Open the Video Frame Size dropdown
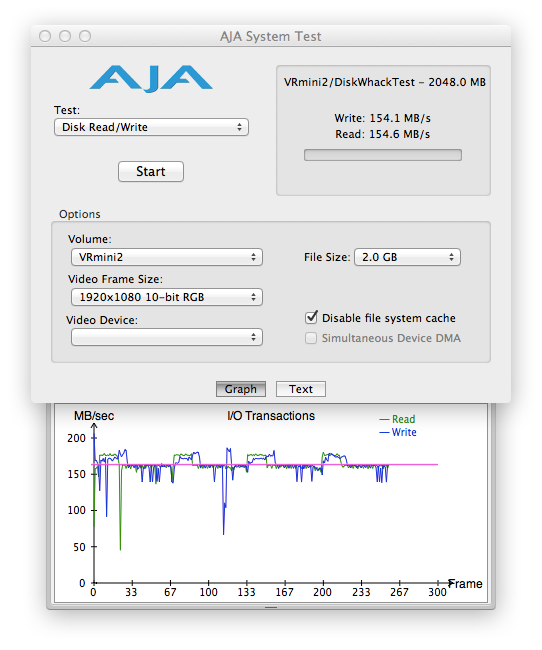 [x=167, y=297]
